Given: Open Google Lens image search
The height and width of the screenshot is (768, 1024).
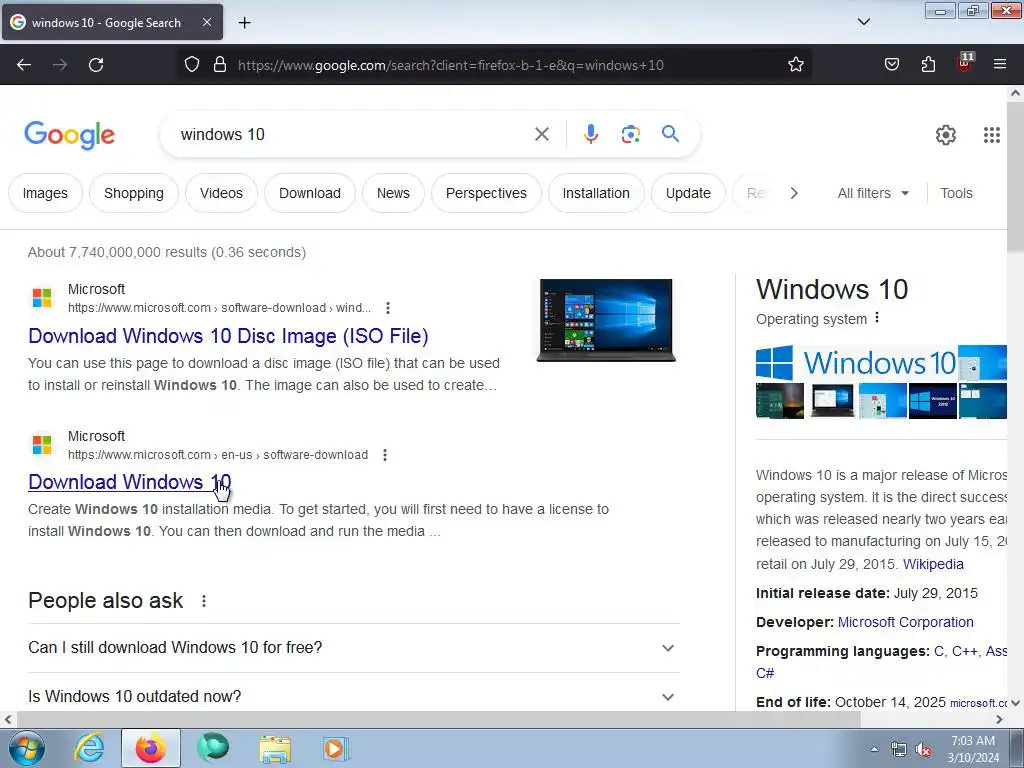Looking at the screenshot, I should click(630, 135).
